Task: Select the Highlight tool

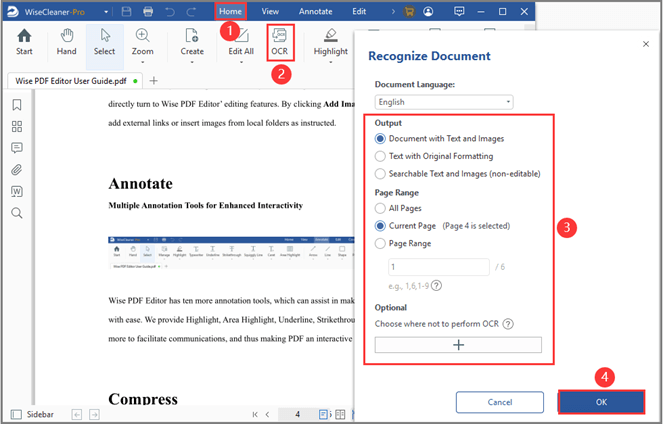Action: coord(331,42)
